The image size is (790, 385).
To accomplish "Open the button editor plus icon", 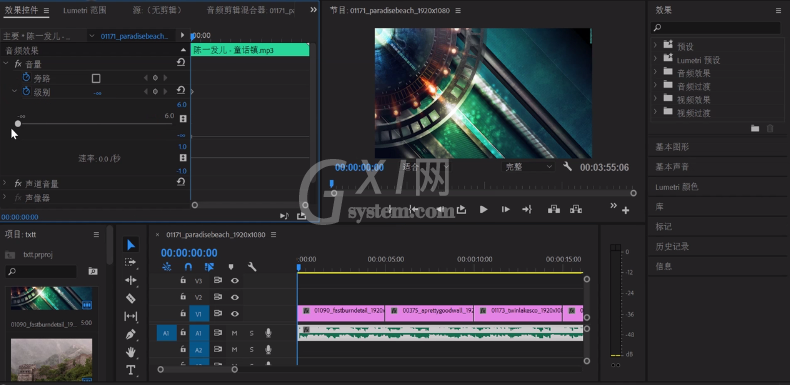I will [625, 211].
